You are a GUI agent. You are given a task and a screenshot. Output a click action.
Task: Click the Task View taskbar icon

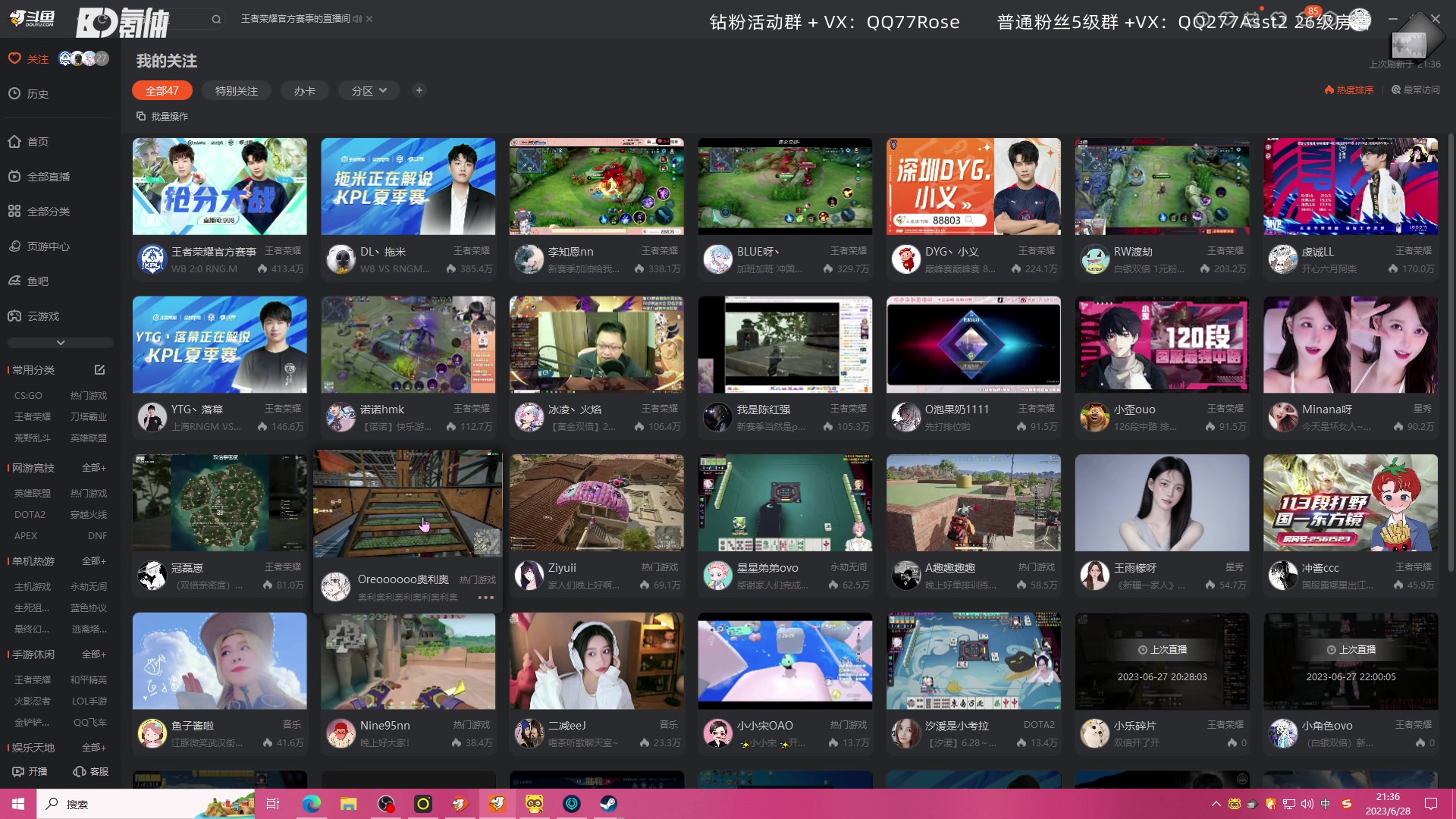pos(273,804)
